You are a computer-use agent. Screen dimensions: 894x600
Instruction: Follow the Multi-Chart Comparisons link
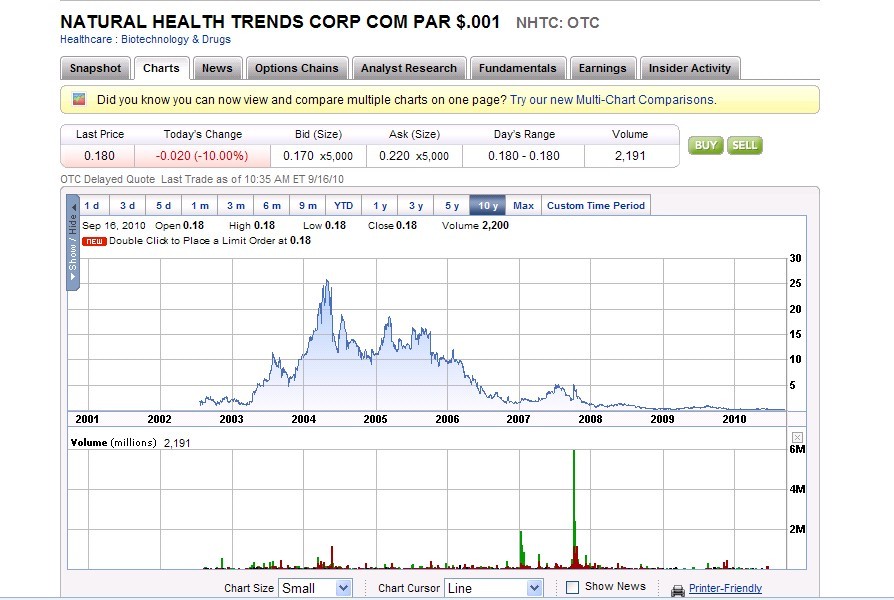pos(612,100)
